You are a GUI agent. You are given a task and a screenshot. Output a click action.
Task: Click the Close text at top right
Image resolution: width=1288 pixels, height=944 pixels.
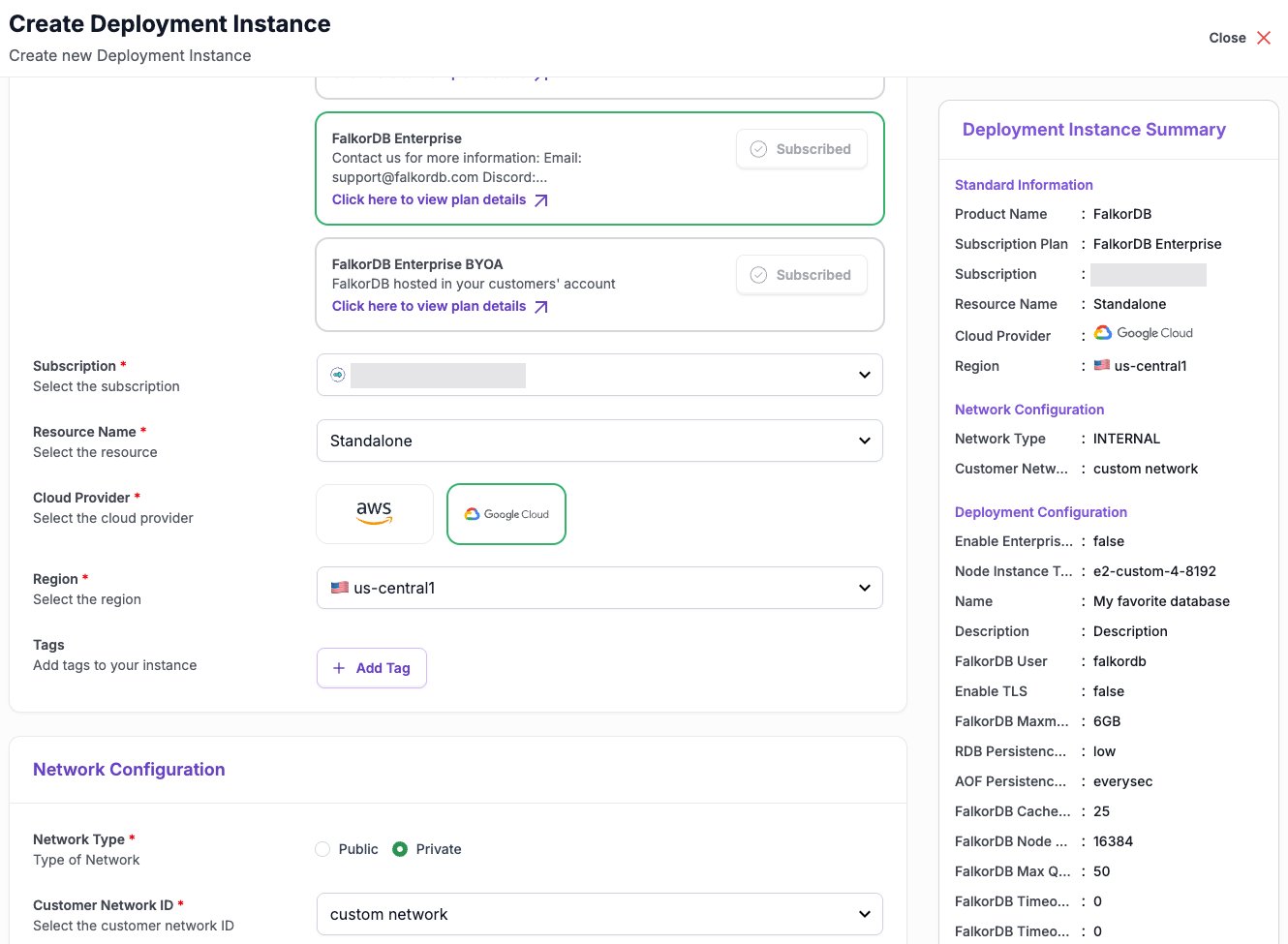[x=1227, y=38]
